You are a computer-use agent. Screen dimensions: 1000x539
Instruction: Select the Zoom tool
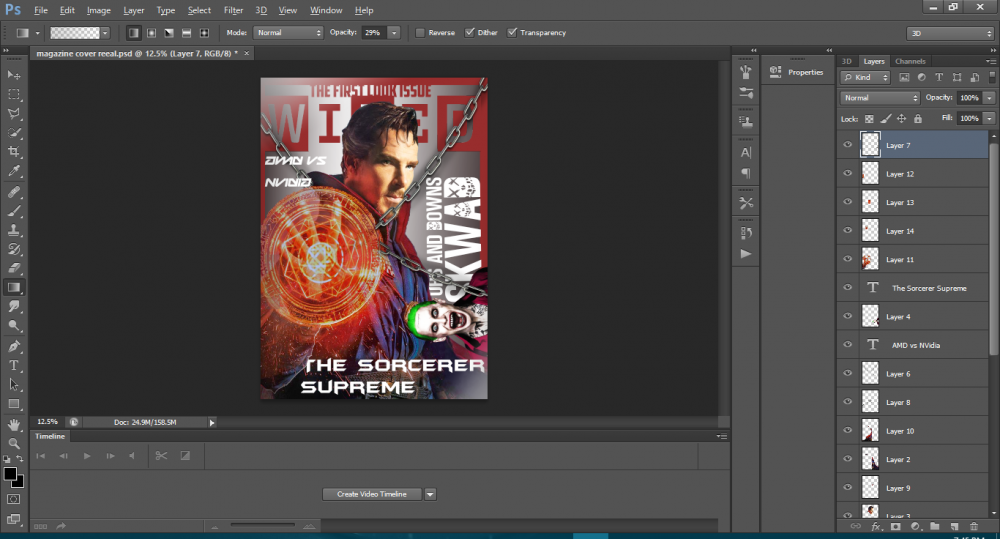(x=13, y=443)
